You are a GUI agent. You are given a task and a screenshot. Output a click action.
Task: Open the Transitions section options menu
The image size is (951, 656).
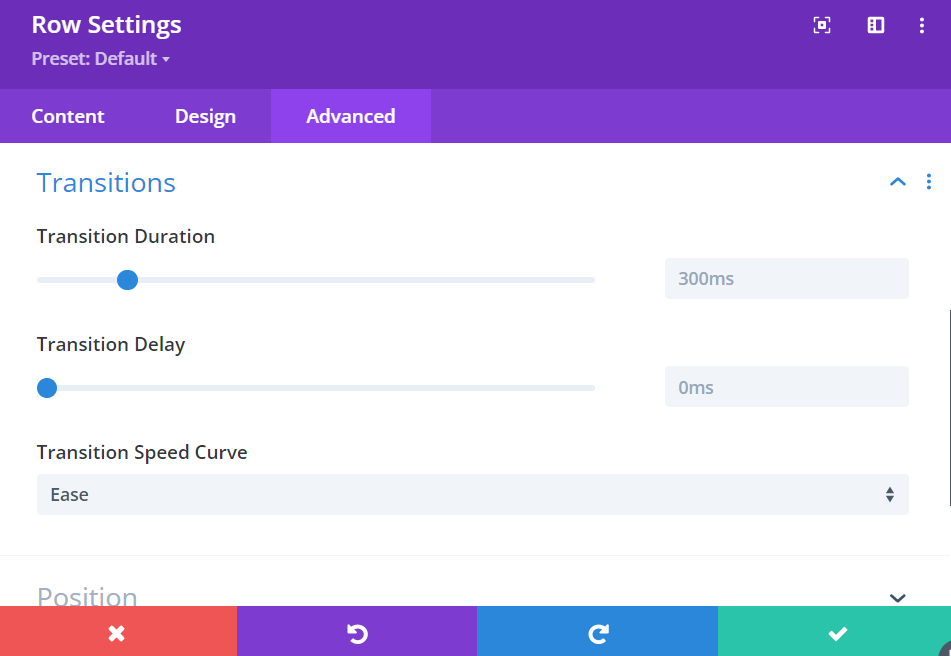[929, 182]
